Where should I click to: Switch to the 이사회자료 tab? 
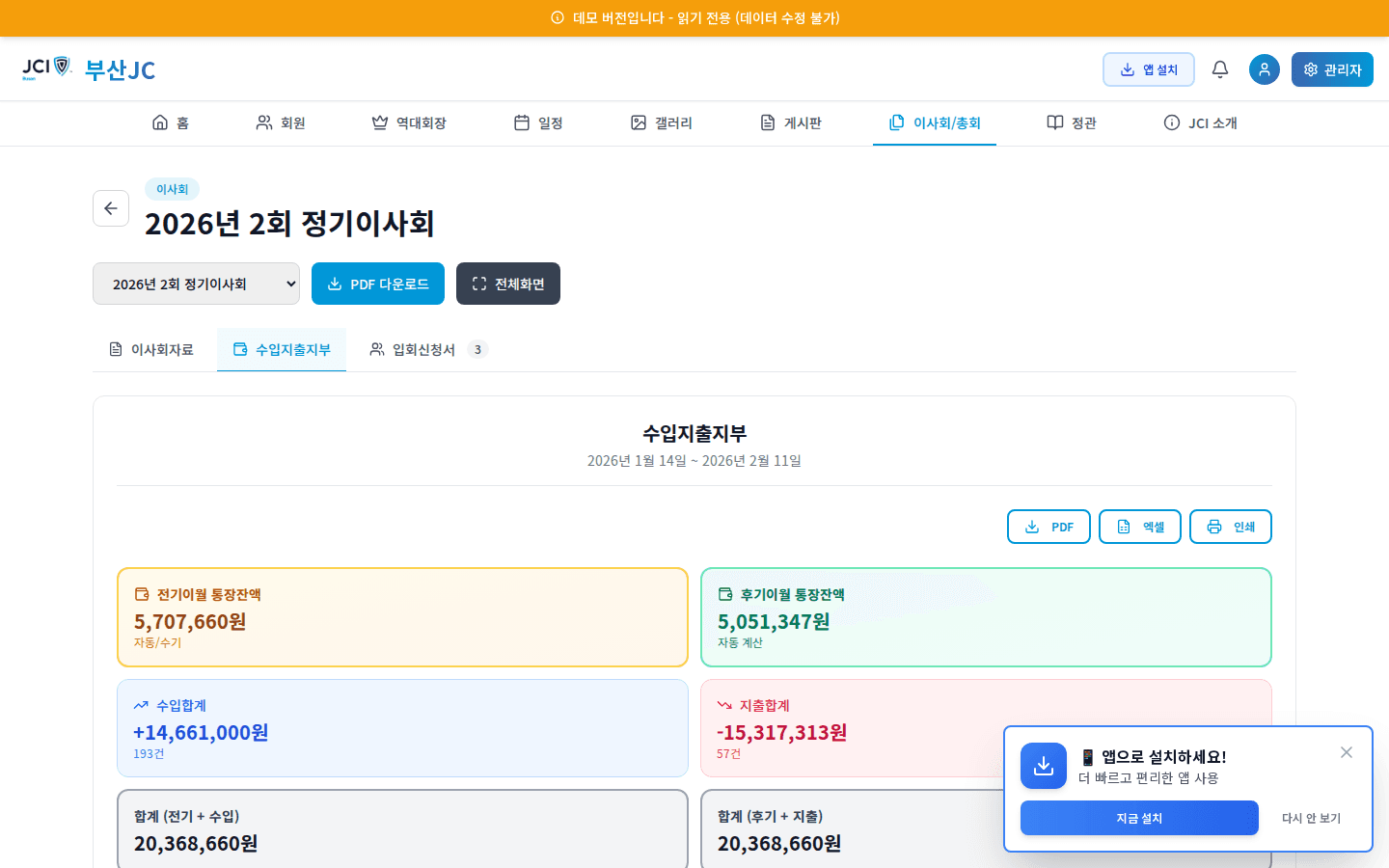(152, 349)
